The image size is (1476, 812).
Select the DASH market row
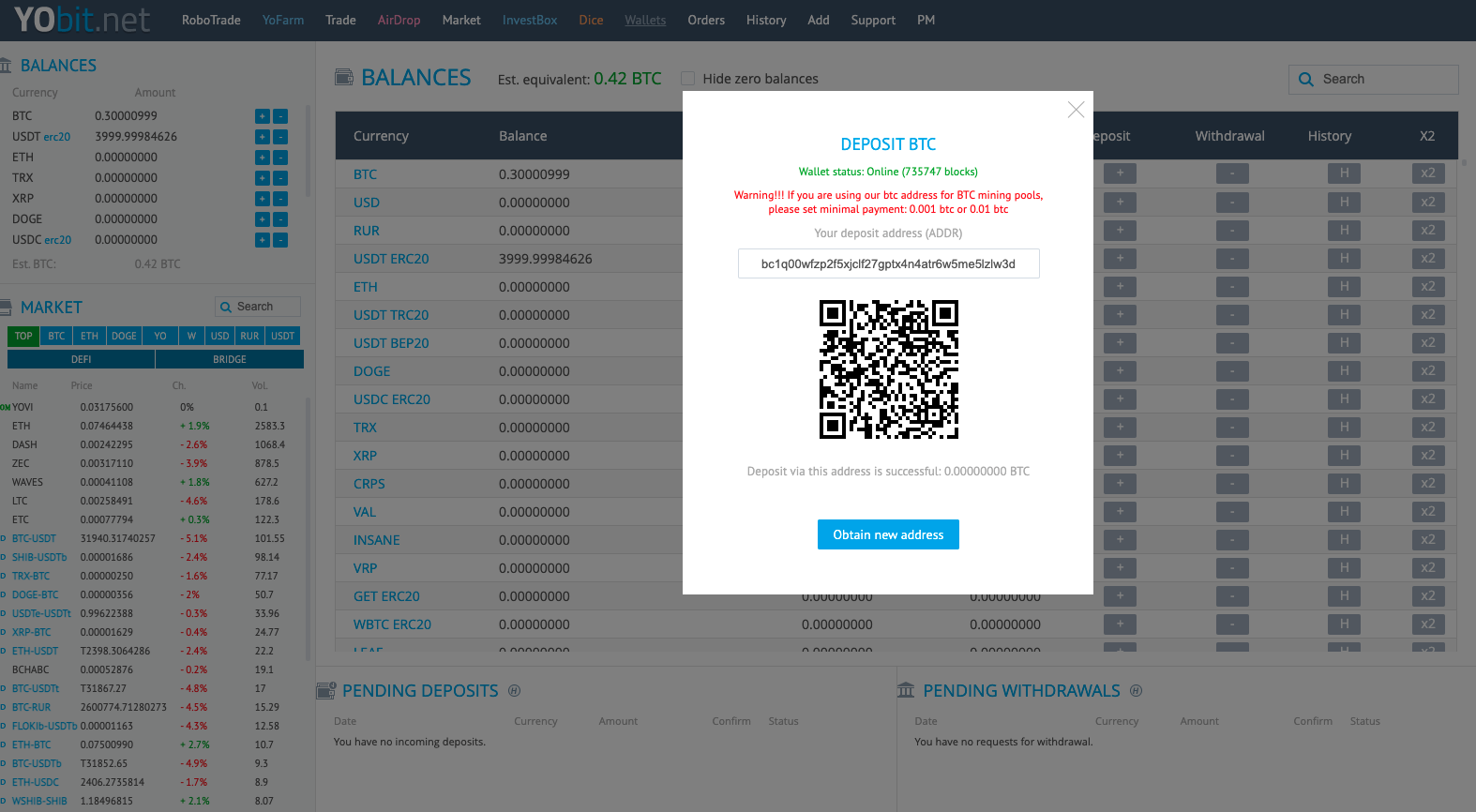tap(153, 444)
